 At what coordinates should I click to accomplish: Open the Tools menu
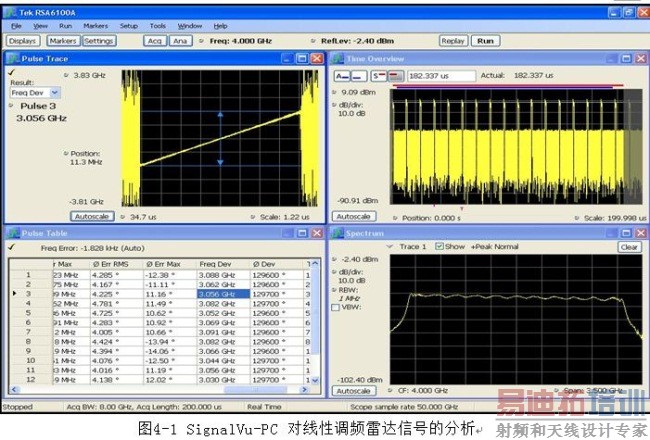[x=158, y=26]
